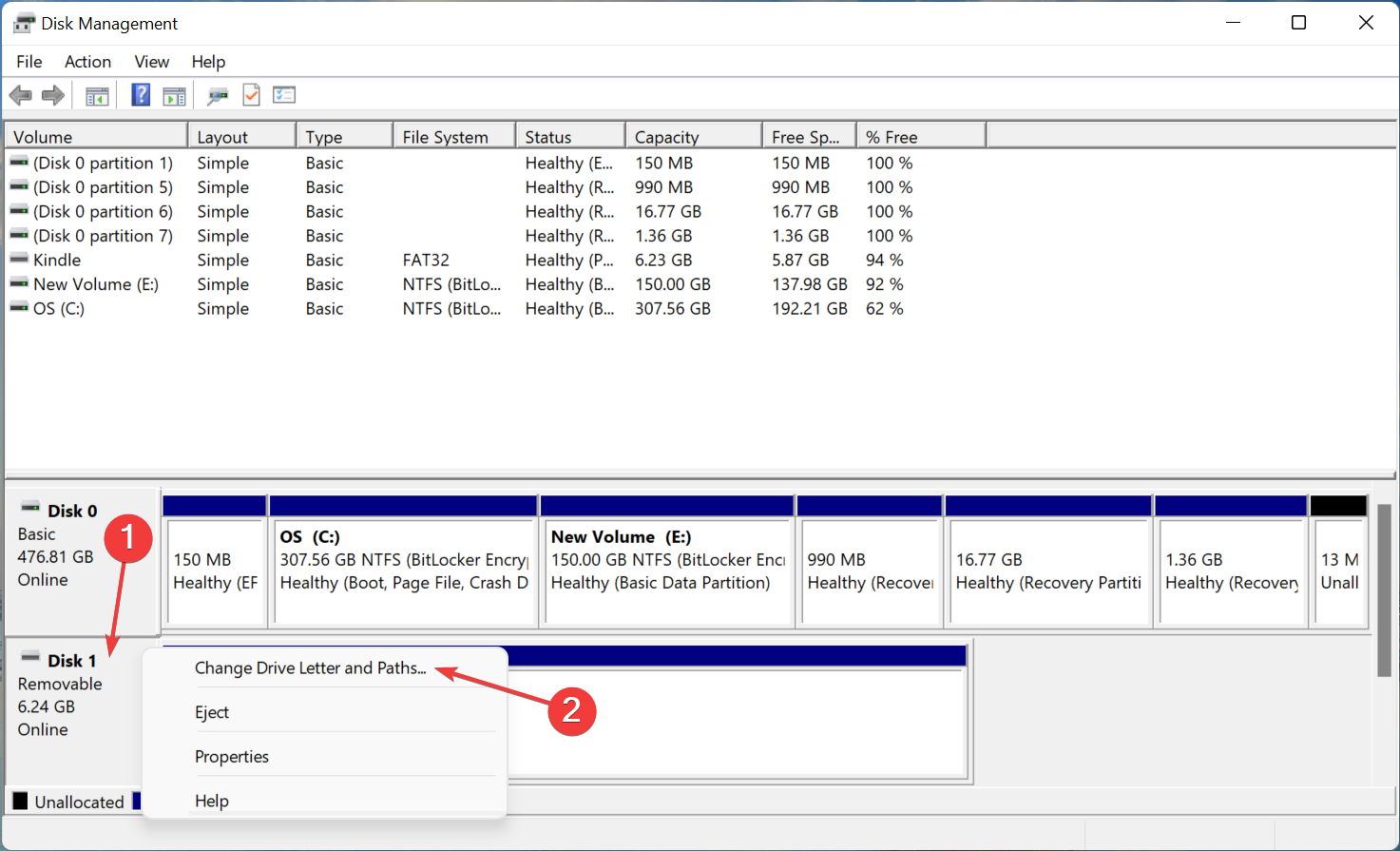Click the checklist settings toolbar icon

(284, 95)
